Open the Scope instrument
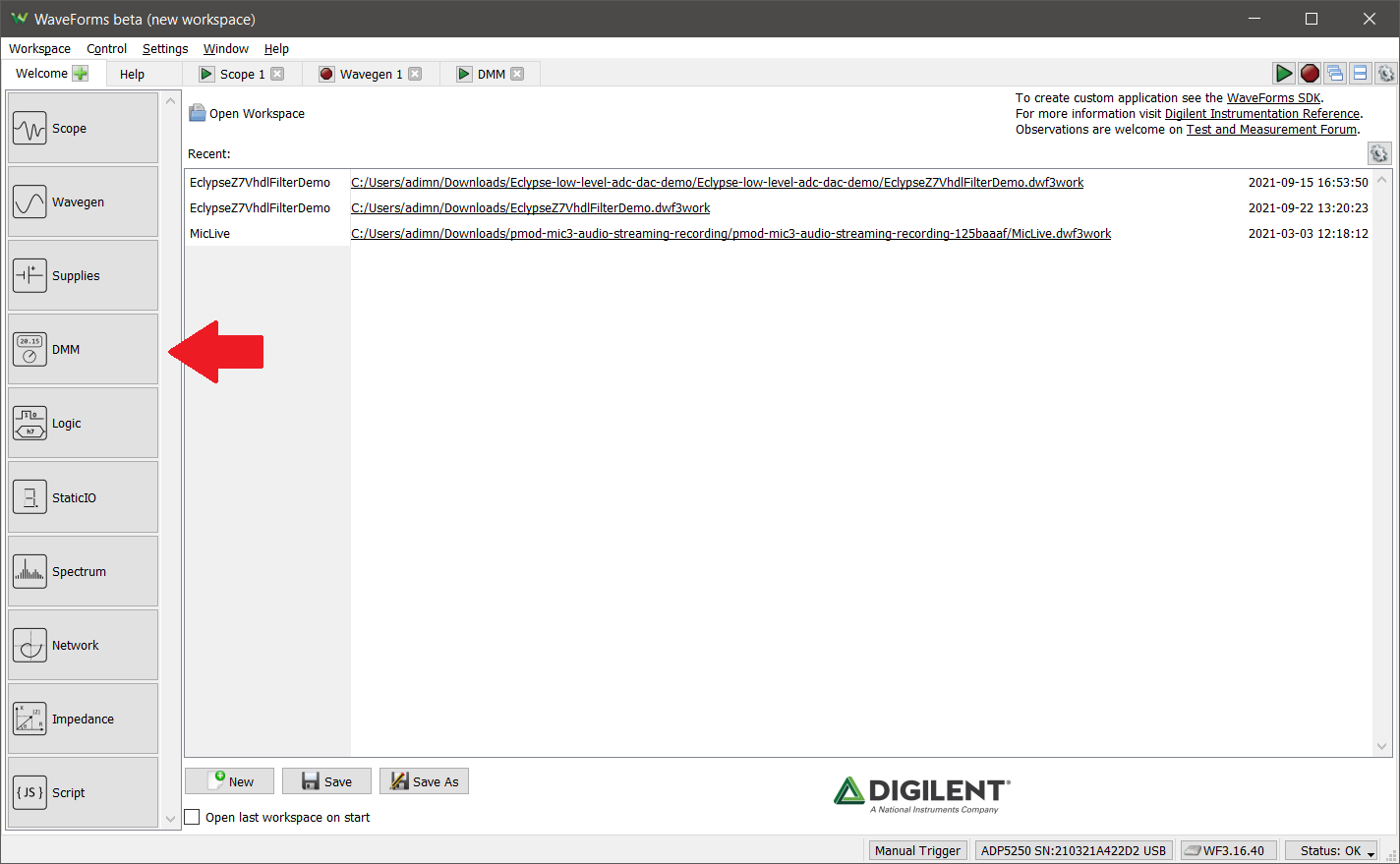 pyautogui.click(x=83, y=128)
